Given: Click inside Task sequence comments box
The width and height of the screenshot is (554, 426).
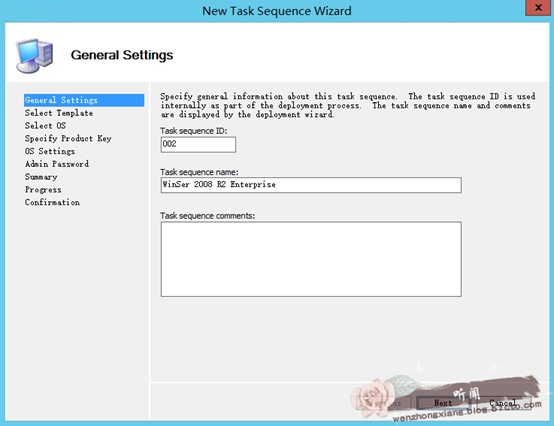Looking at the screenshot, I should point(311,259).
